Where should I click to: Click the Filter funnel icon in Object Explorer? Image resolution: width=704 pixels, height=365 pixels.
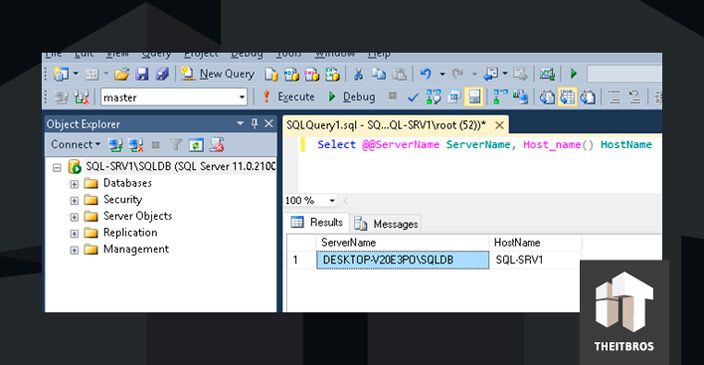tap(176, 145)
